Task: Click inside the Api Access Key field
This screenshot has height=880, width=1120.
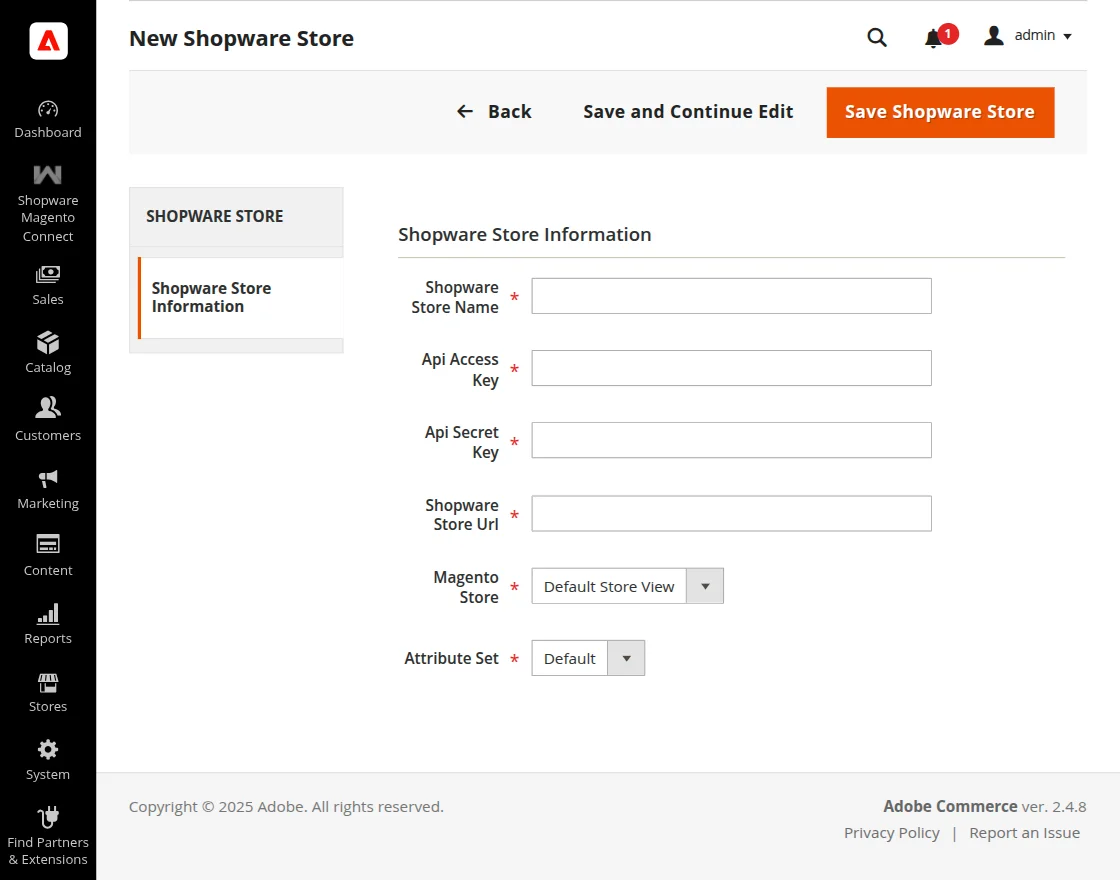Action: click(x=730, y=368)
